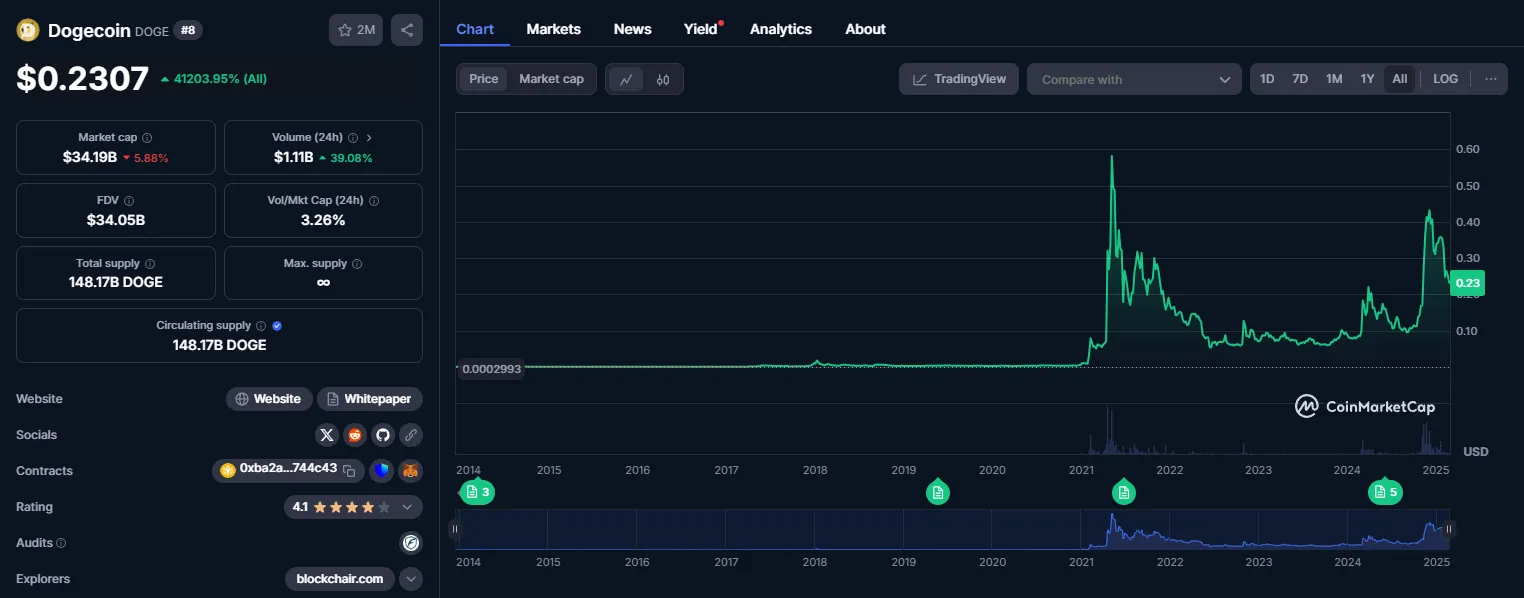This screenshot has height=598, width=1524.
Task: Expand the Explorers list chevron
Action: click(x=411, y=579)
